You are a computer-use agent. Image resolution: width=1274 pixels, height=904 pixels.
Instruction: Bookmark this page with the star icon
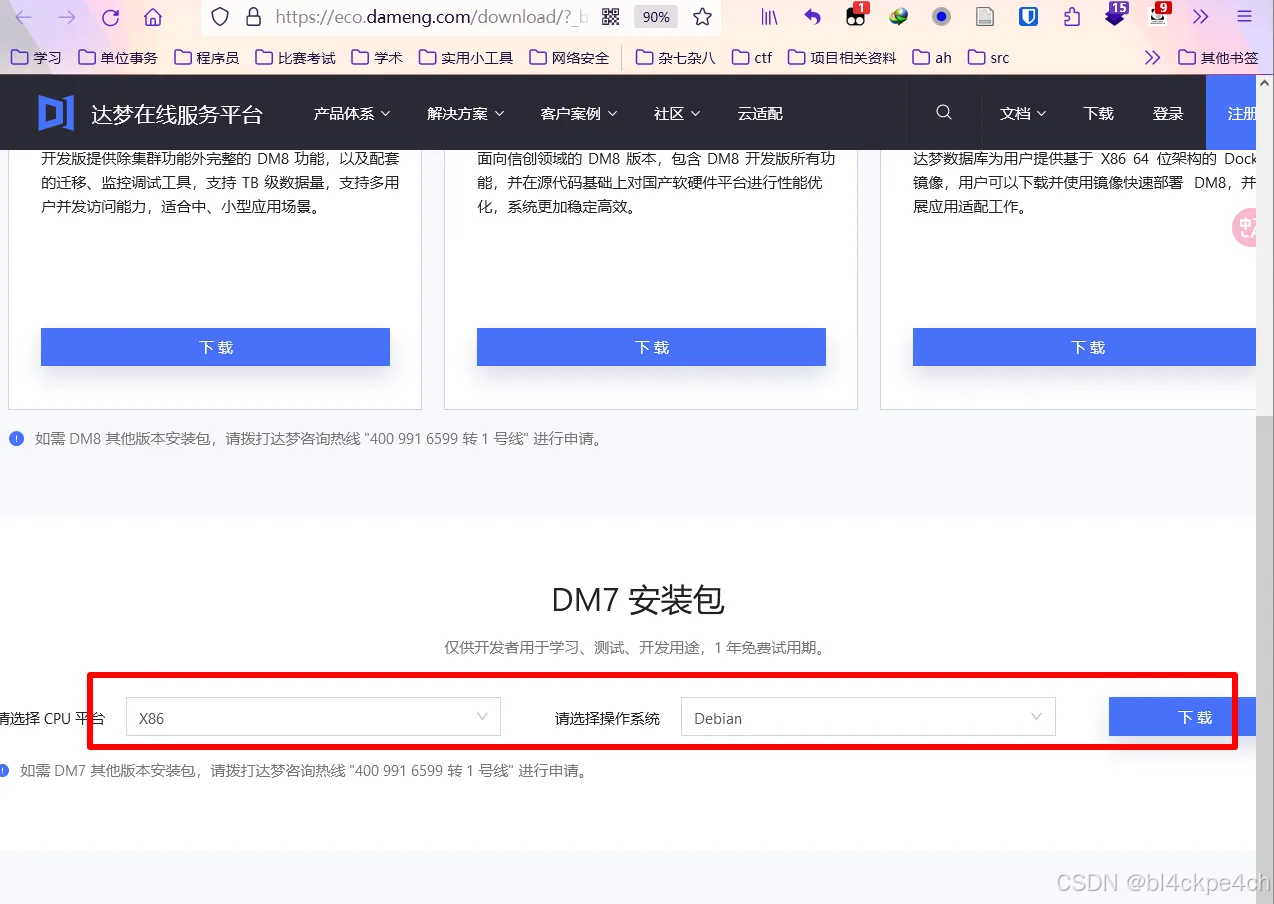pyautogui.click(x=703, y=17)
